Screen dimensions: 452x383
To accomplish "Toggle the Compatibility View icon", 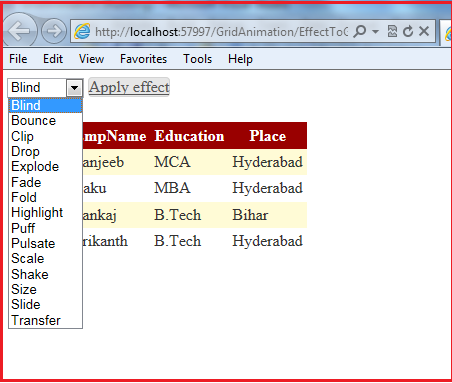I will [392, 31].
